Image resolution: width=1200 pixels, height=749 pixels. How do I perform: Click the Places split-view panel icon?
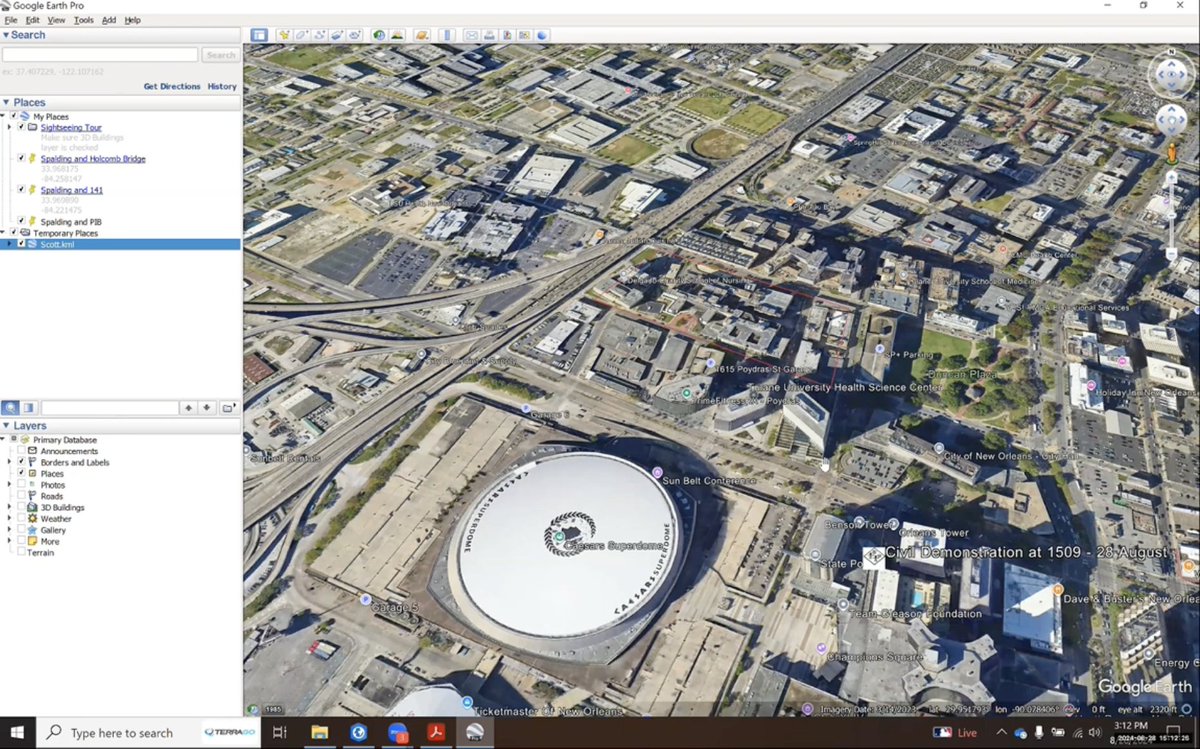point(29,407)
